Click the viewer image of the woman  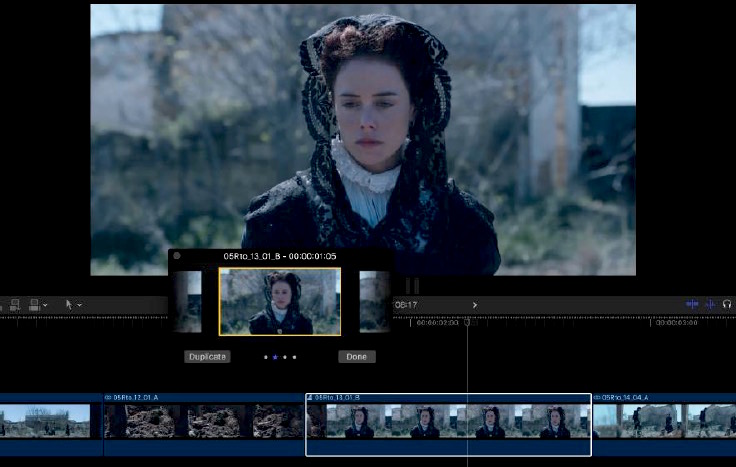(x=363, y=140)
